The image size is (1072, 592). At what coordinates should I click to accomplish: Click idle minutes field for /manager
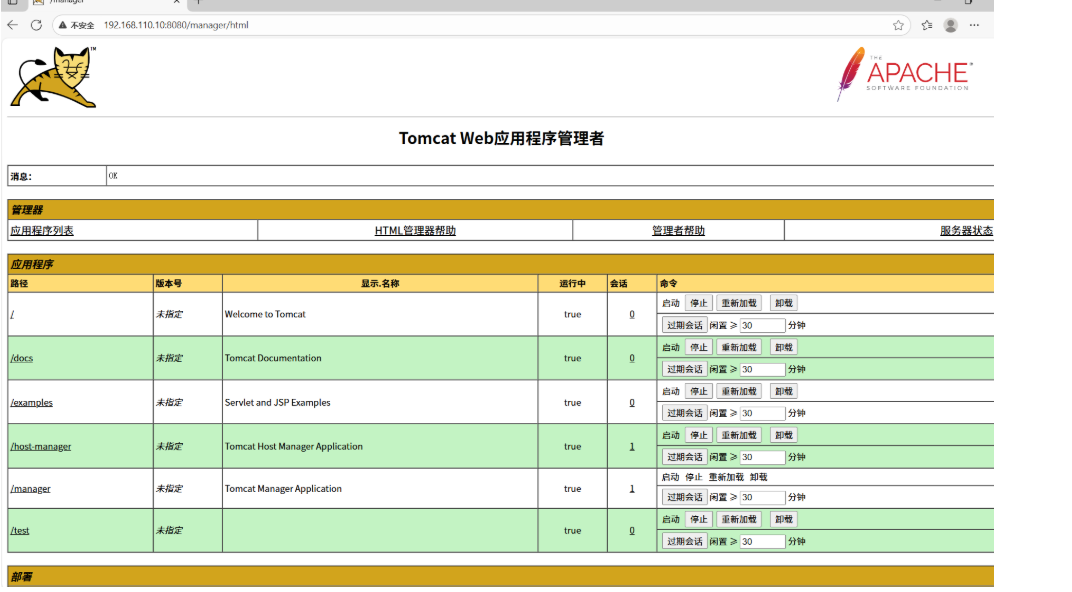coord(762,497)
